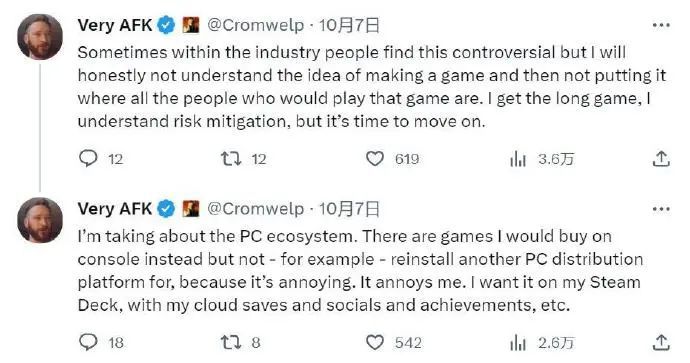Image resolution: width=690 pixels, height=363 pixels.
Task: Select affiliate badge beside second tweet's name
Action: 191,209
